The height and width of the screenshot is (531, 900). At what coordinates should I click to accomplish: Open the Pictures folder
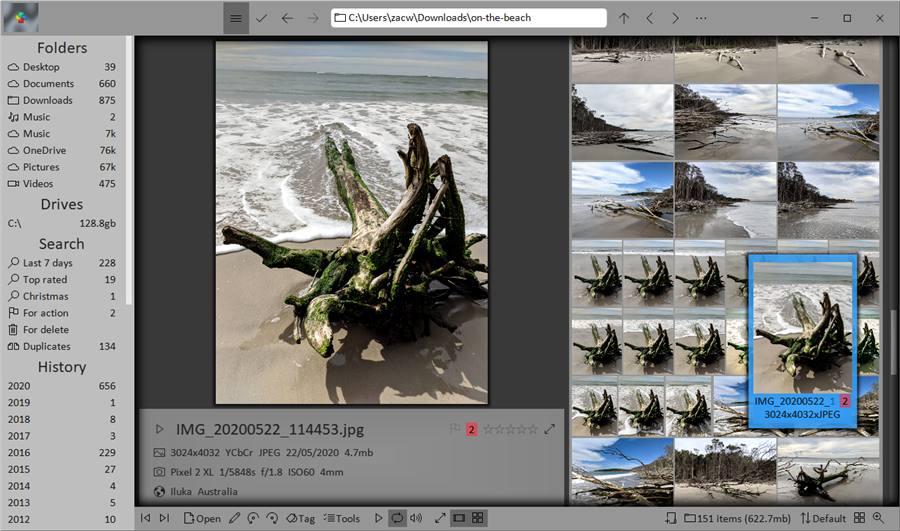point(61,167)
